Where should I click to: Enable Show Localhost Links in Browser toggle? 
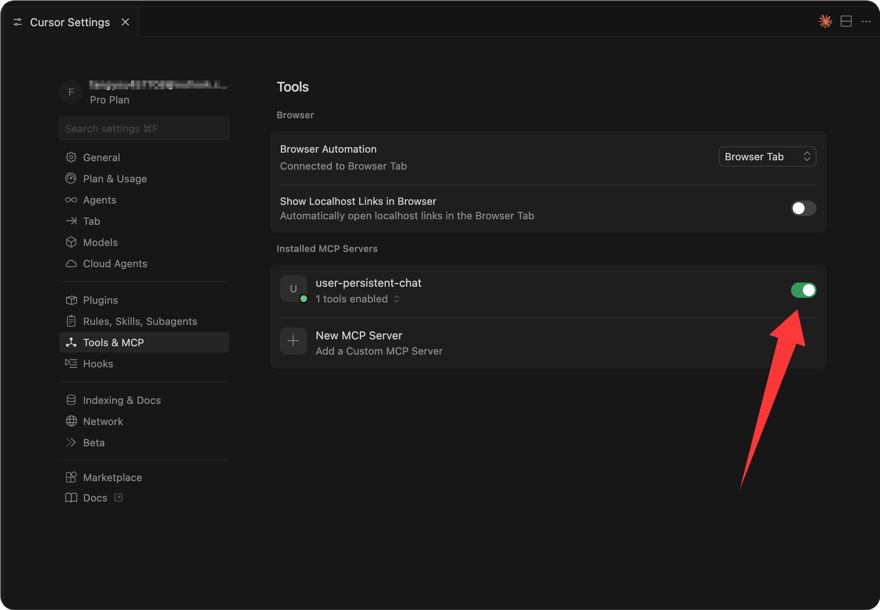(x=803, y=208)
